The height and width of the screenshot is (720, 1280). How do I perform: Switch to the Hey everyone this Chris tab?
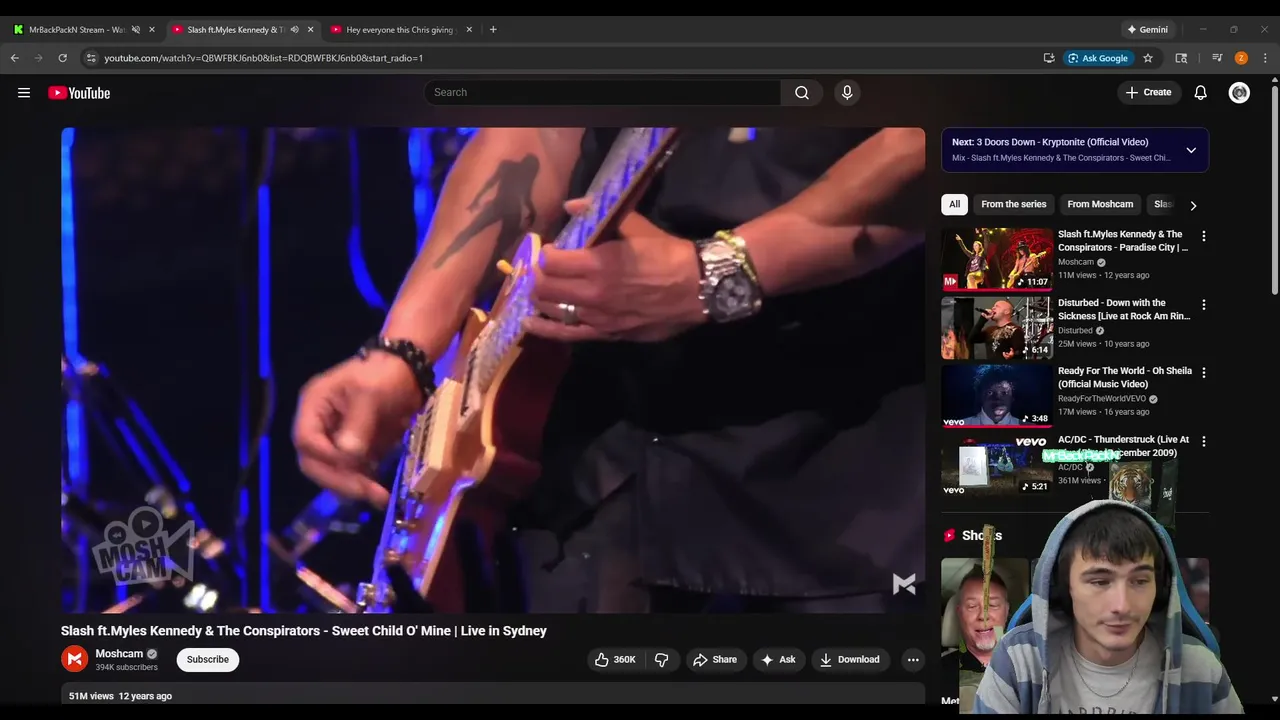coord(400,29)
